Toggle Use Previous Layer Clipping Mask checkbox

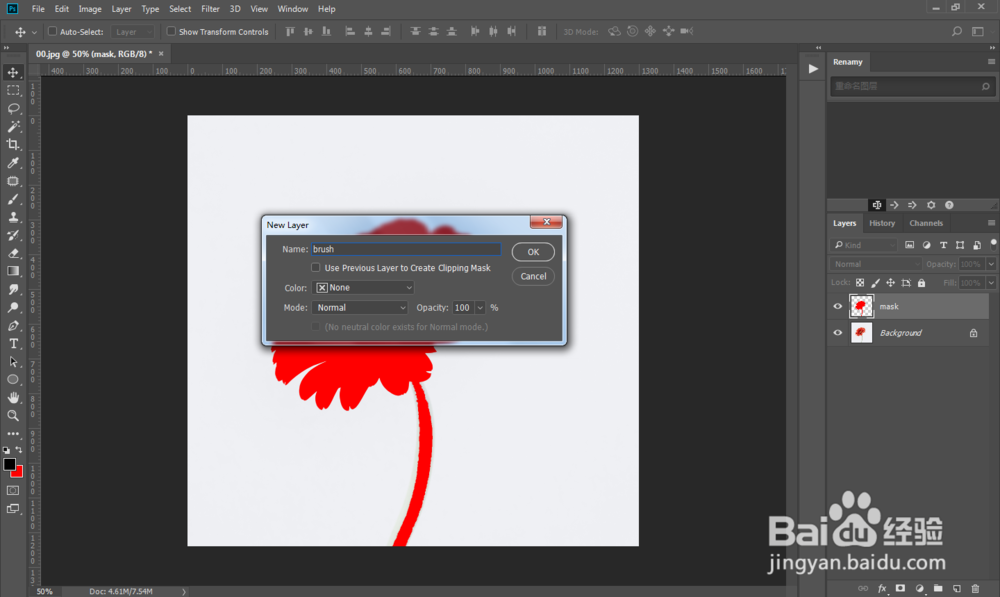[316, 268]
